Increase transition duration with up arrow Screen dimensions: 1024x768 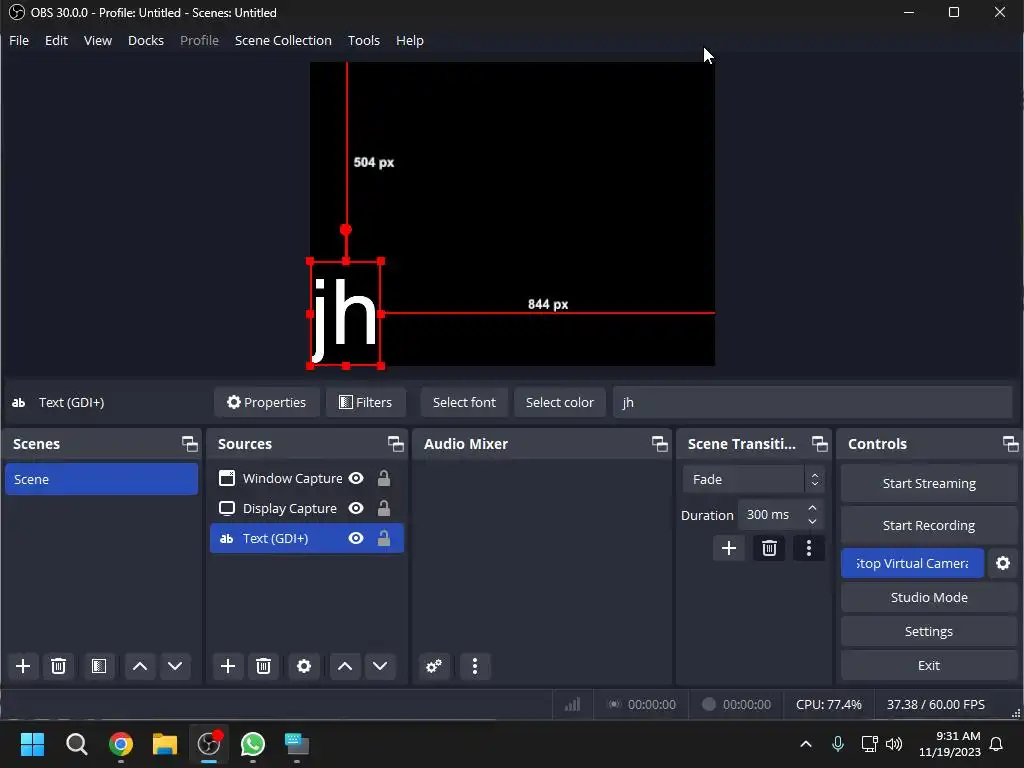[x=812, y=508]
